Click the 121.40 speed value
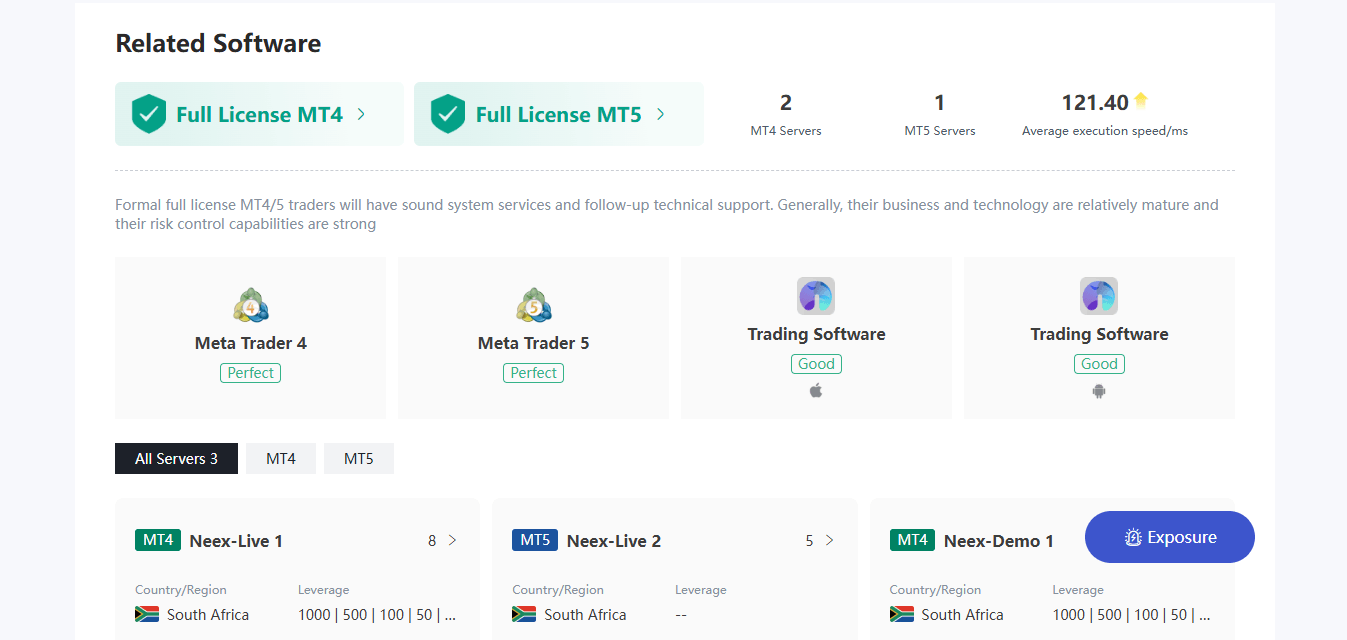Image resolution: width=1347 pixels, height=640 pixels. (1095, 102)
